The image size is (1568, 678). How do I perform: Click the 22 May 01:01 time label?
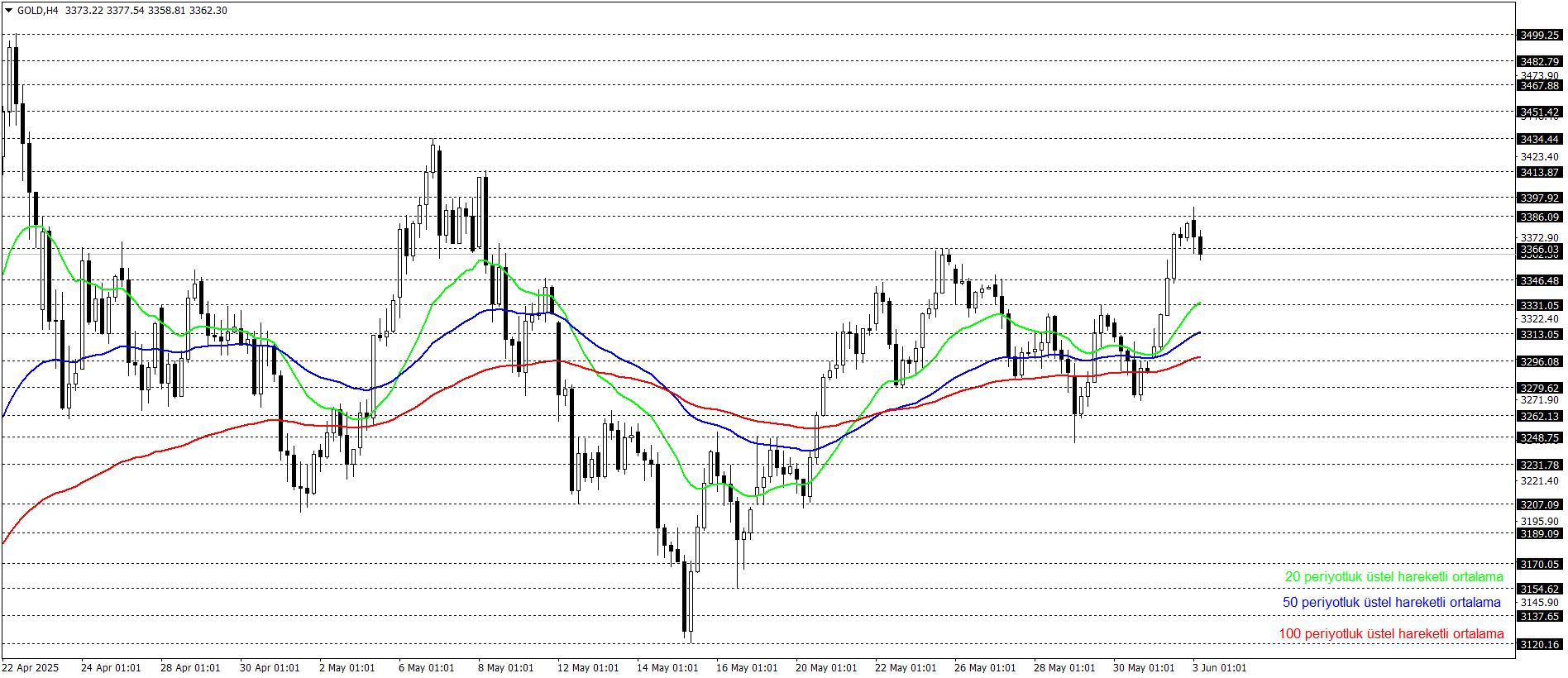pyautogui.click(x=906, y=667)
